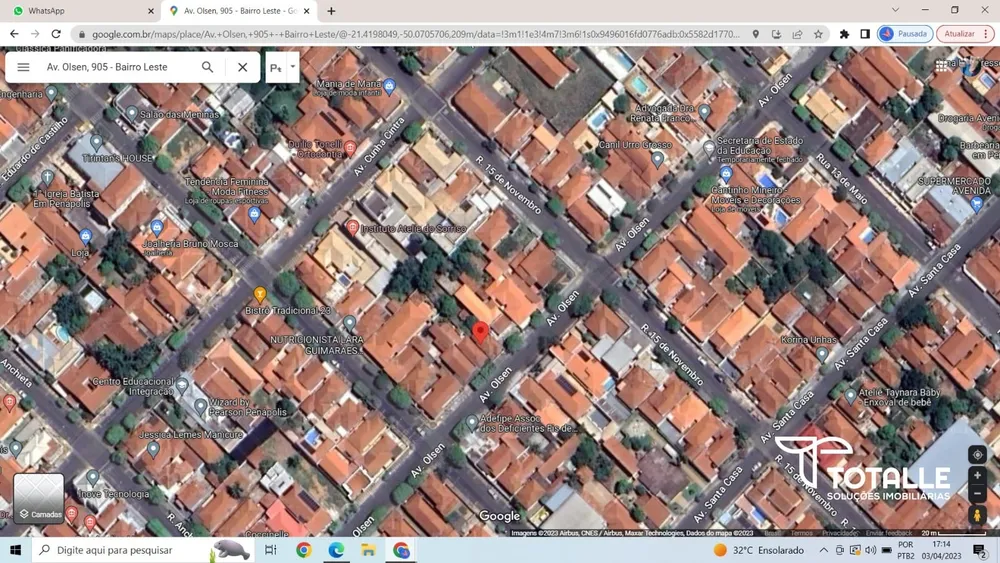The image size is (1000, 563).
Task: Close the WhatsApp tab
Action: 151,11
